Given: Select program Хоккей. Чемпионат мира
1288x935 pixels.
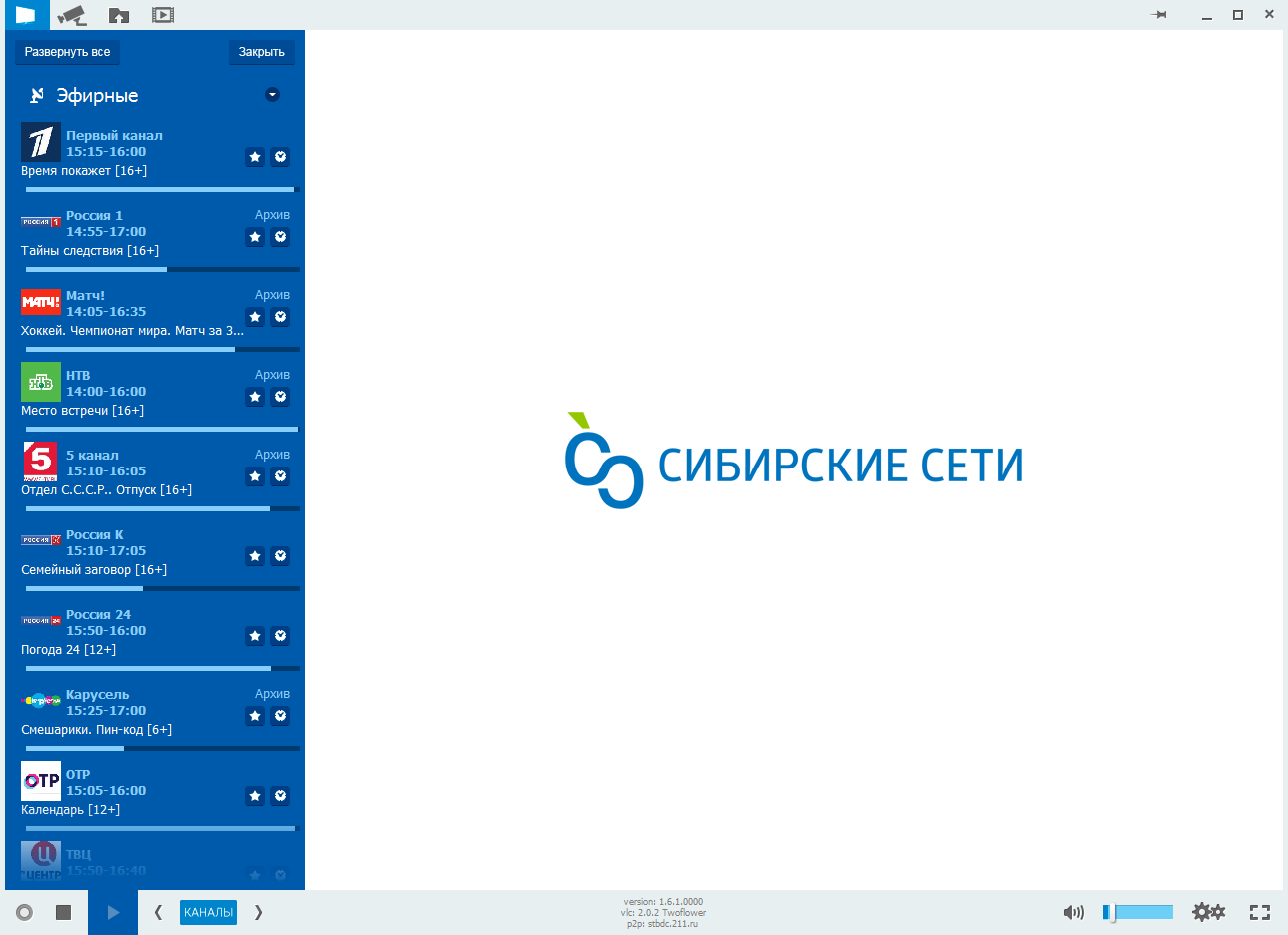Looking at the screenshot, I should coord(132,331).
